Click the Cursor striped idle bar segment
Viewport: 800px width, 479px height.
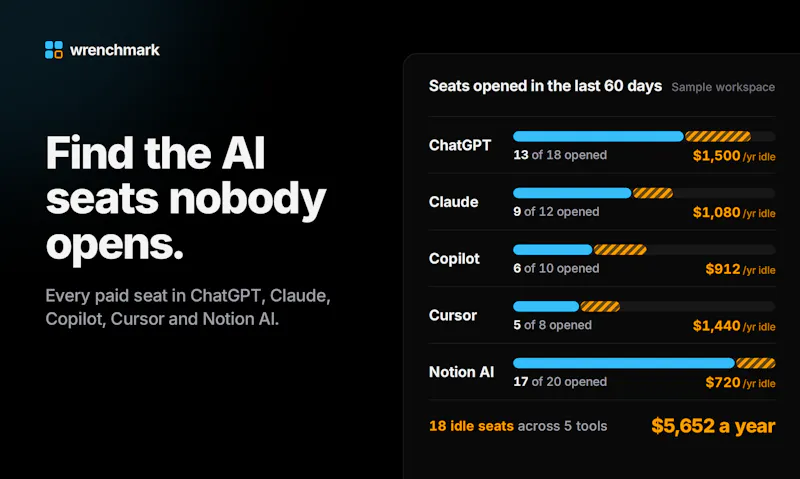[x=600, y=306]
